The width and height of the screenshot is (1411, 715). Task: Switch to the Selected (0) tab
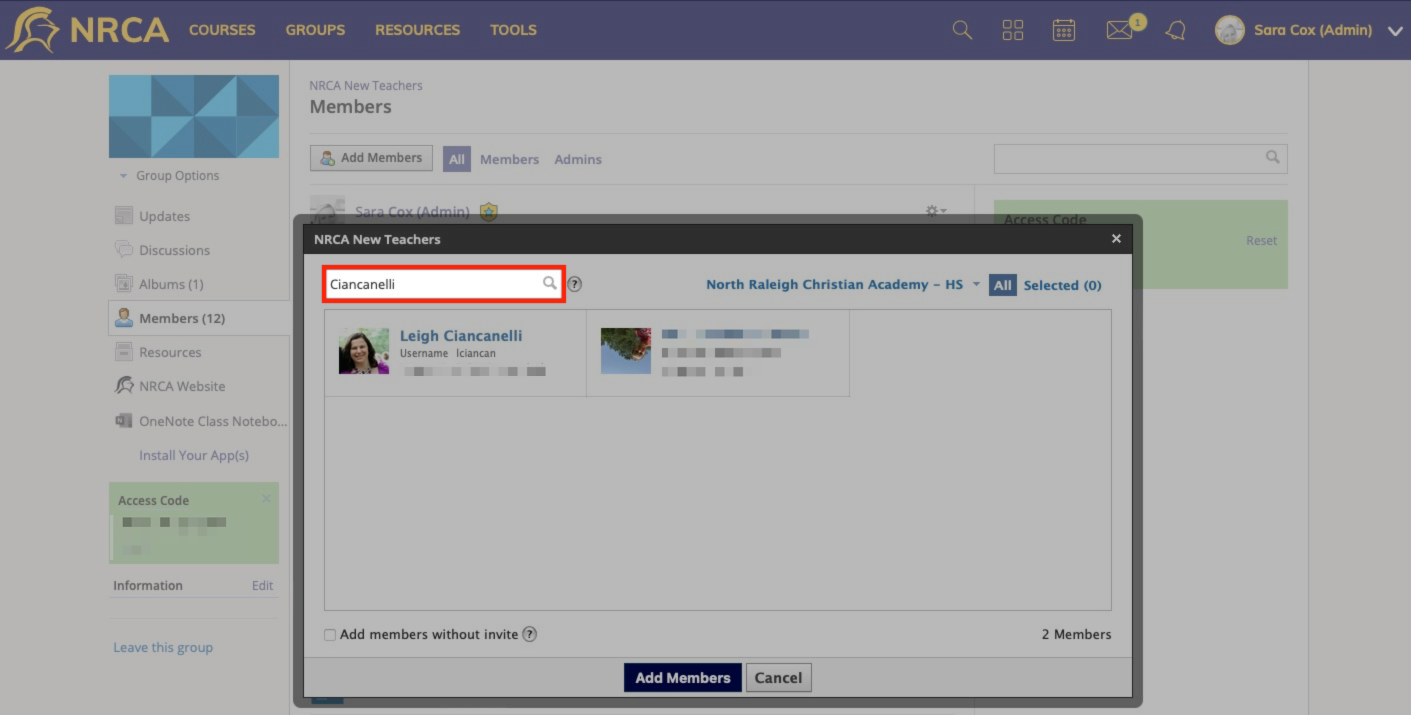pyautogui.click(x=1062, y=285)
